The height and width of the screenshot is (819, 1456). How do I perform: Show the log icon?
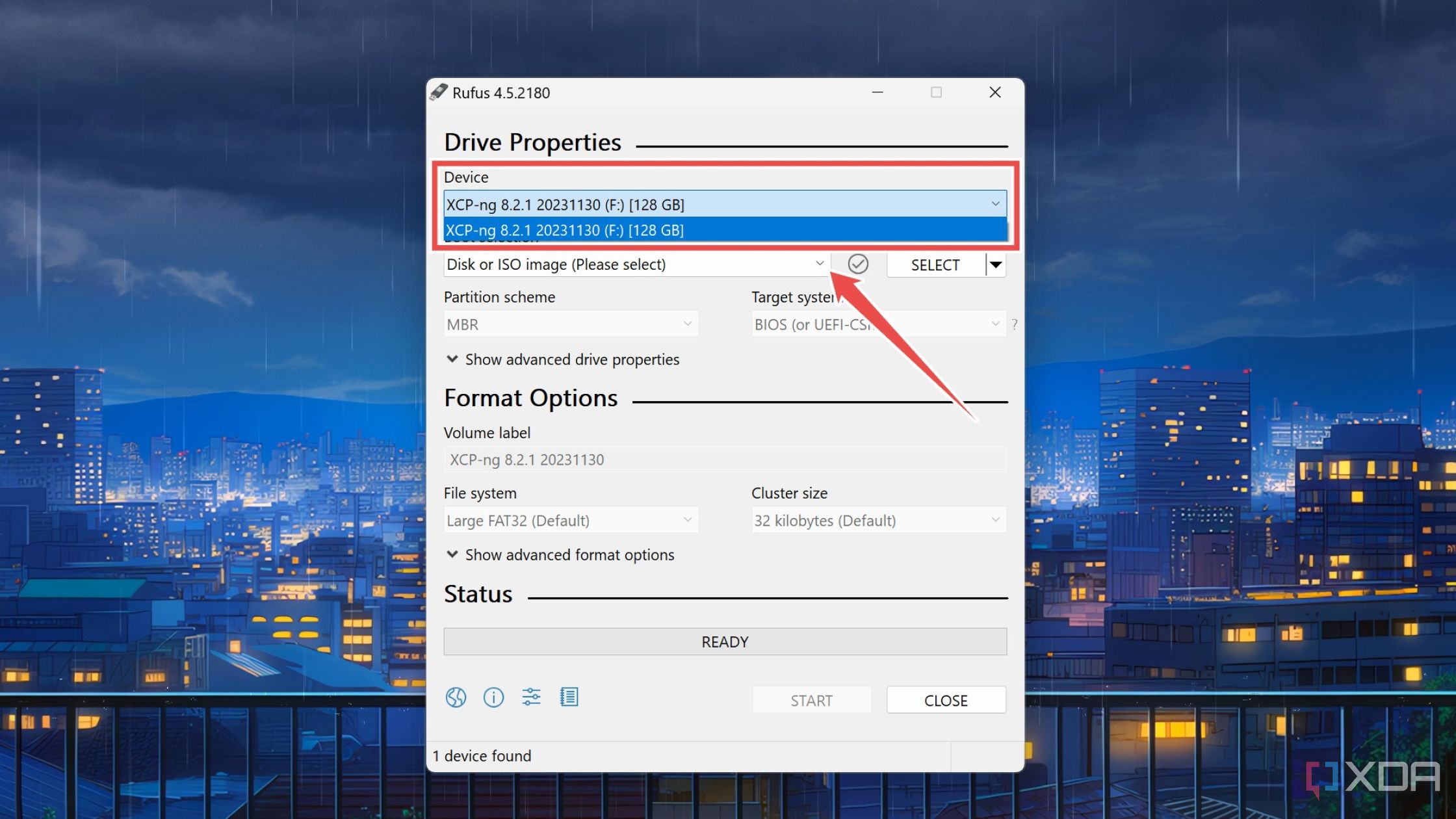[x=569, y=697]
